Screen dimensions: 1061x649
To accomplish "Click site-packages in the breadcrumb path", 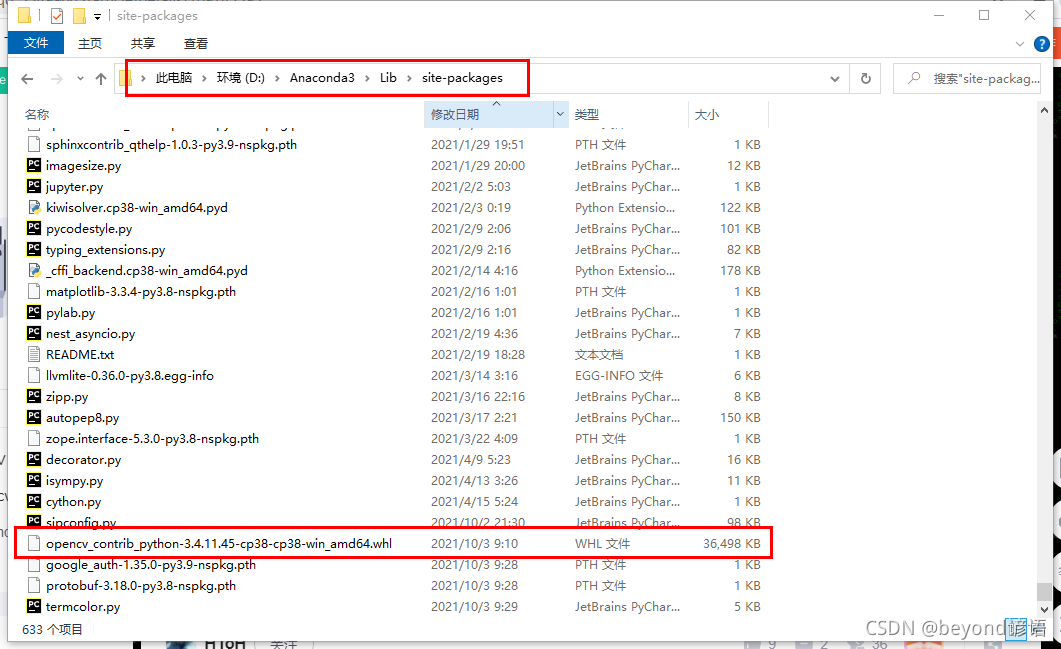I will [462, 78].
